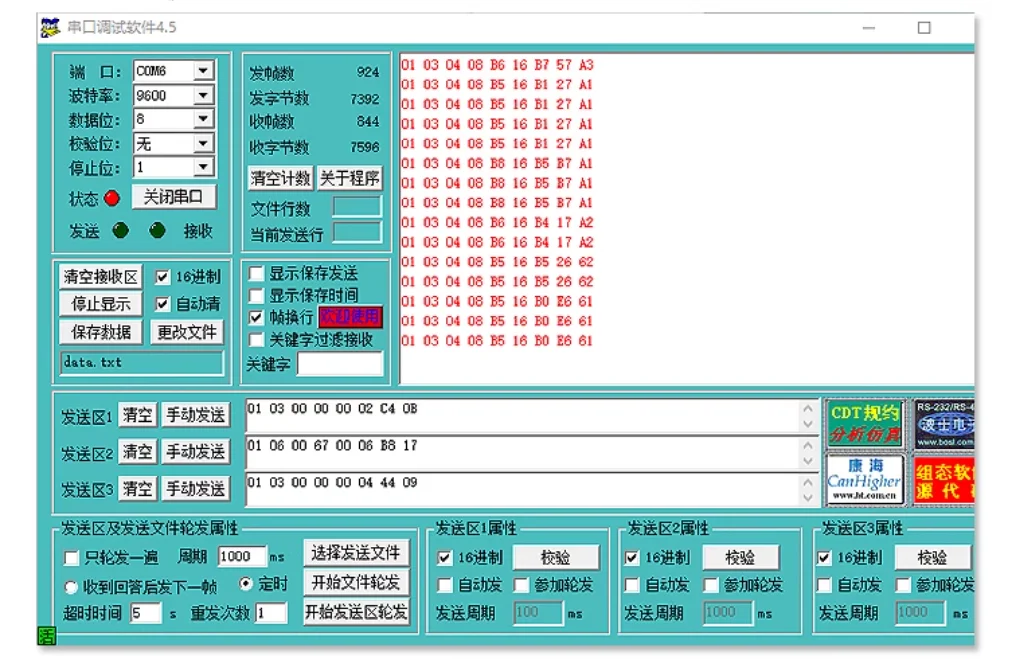Screen dimensions: 1017x659
Task: Click scroll up arrow of 发送区1 box
Action: tap(808, 409)
